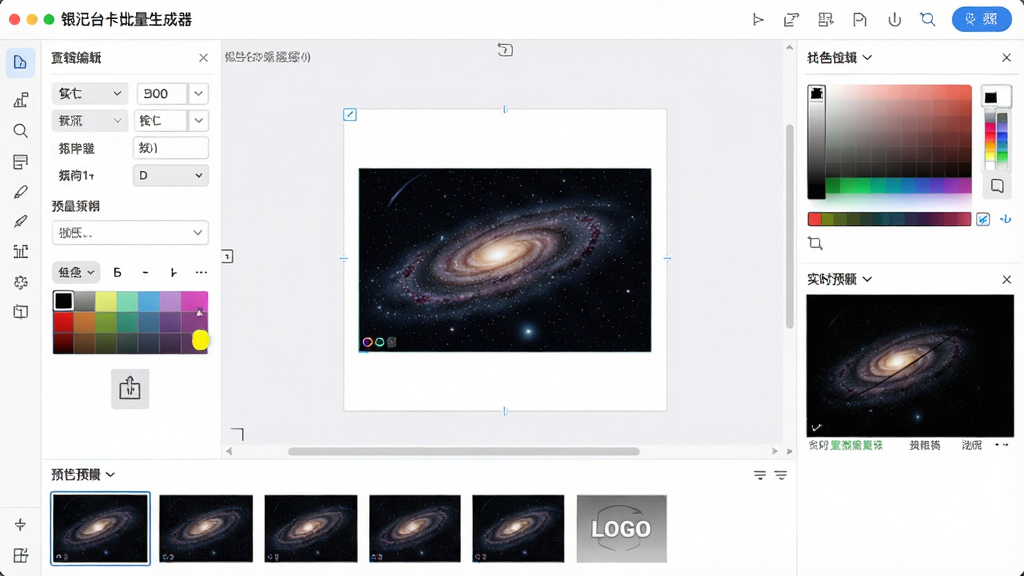Select the card template icon in left sidebar

tap(20, 312)
